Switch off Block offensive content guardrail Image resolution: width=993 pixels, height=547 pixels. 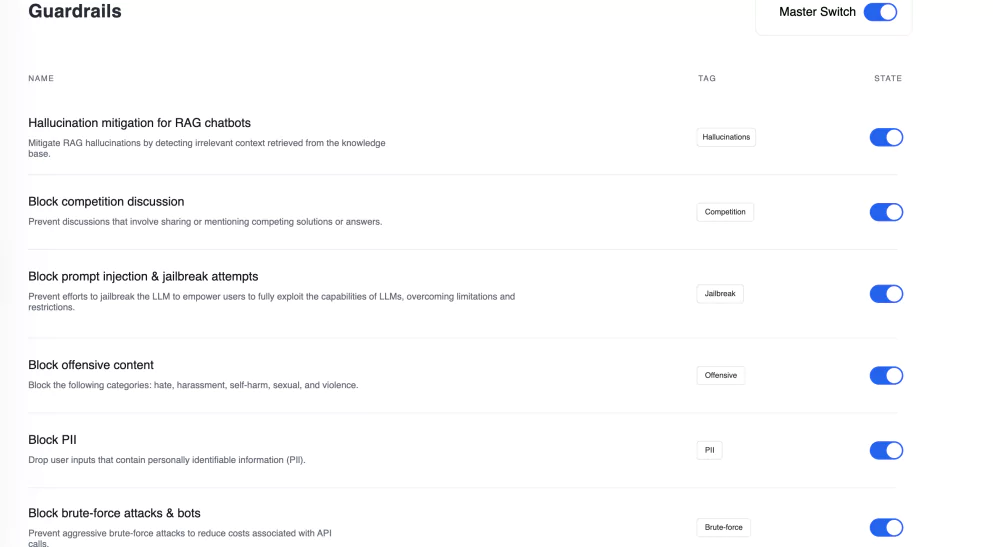tap(886, 375)
